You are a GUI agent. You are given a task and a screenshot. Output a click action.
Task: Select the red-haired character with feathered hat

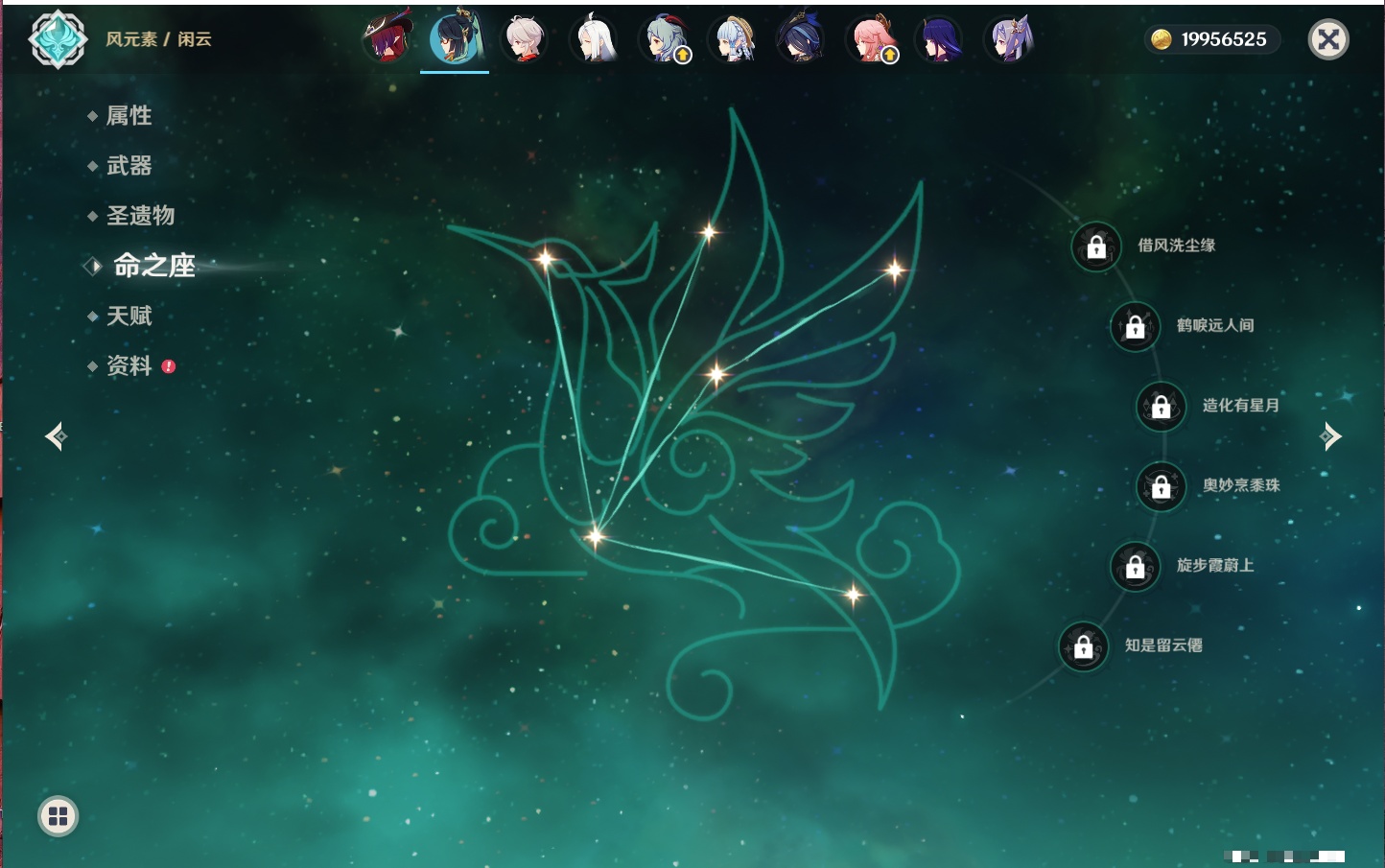(x=387, y=38)
